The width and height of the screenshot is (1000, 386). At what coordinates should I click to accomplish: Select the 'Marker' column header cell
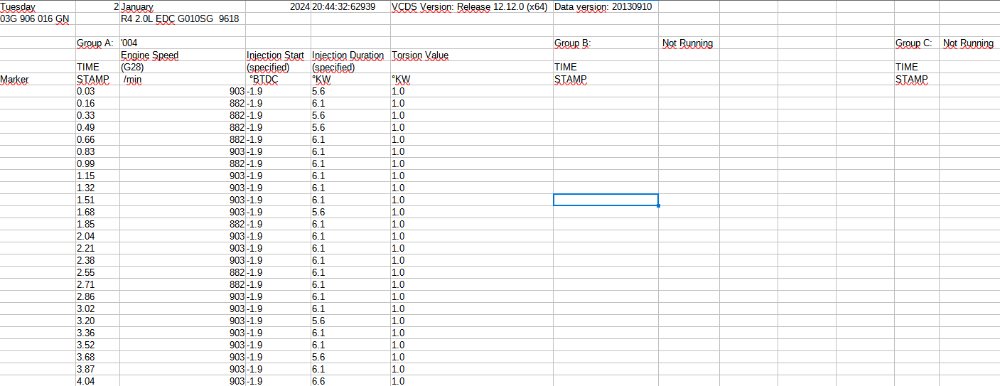[x=38, y=80]
